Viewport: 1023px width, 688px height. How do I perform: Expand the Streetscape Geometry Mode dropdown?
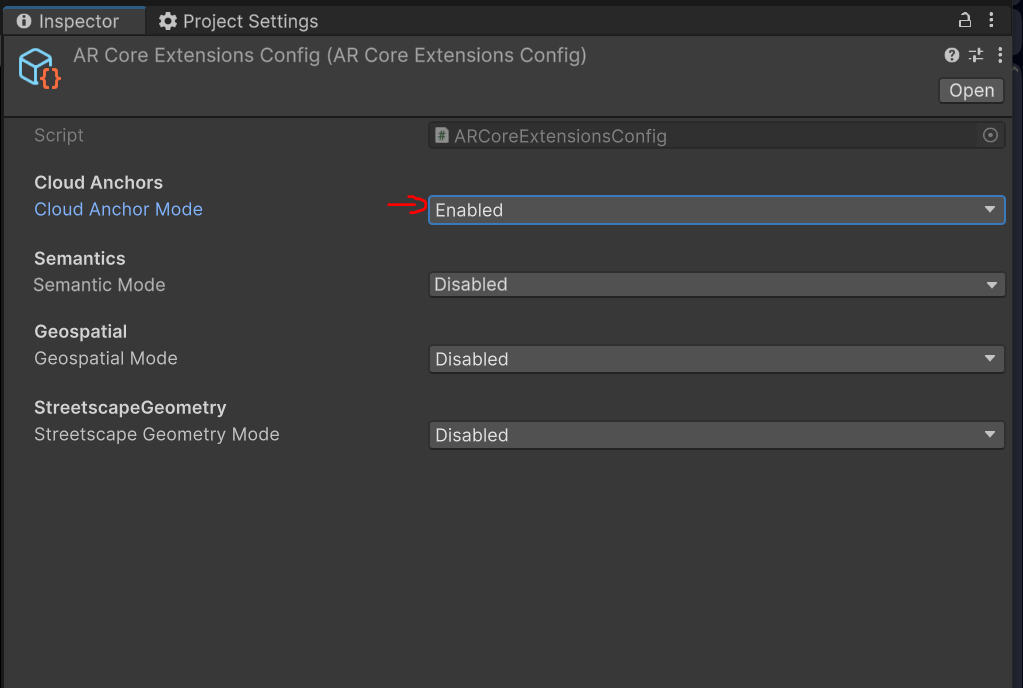(716, 435)
